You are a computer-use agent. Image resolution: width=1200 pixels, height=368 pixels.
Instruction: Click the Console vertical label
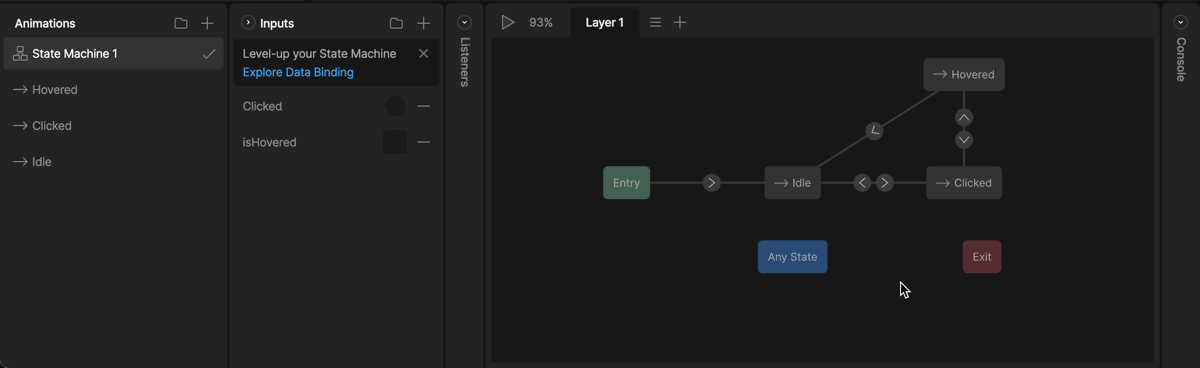pyautogui.click(x=1181, y=59)
